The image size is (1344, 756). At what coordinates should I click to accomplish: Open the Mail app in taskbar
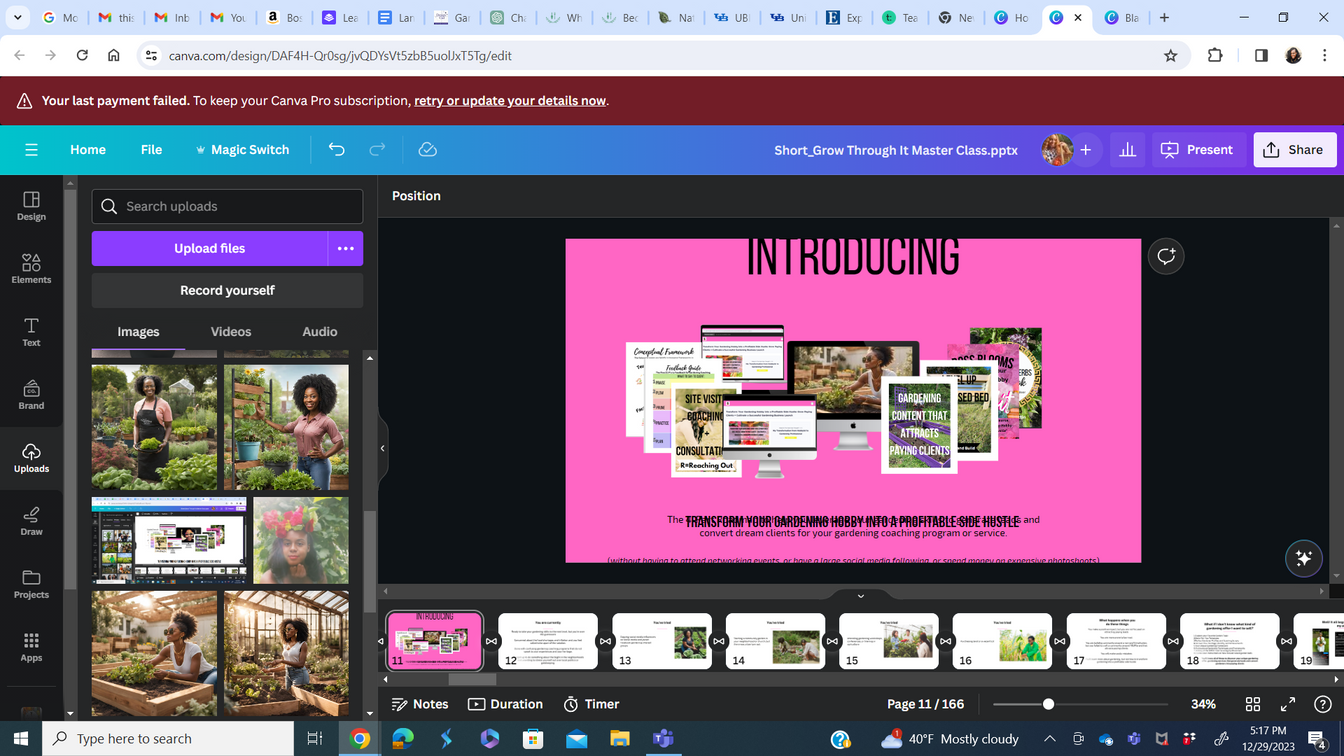tap(577, 739)
